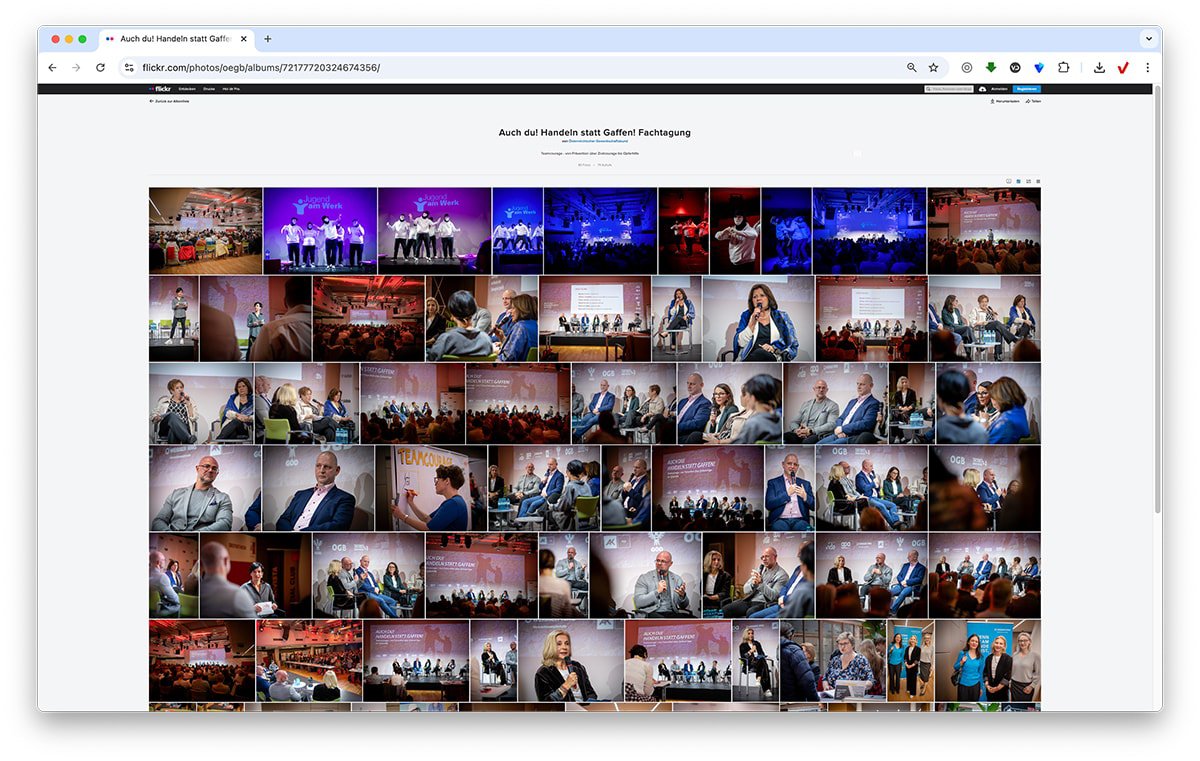
Task: Open the Chrome extensions puzzle icon
Action: tap(1063, 67)
